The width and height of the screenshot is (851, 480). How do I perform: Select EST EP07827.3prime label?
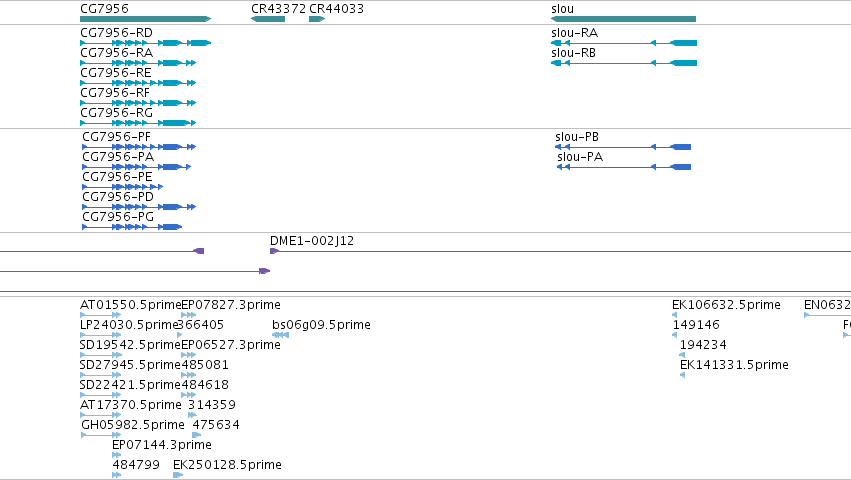click(231, 305)
